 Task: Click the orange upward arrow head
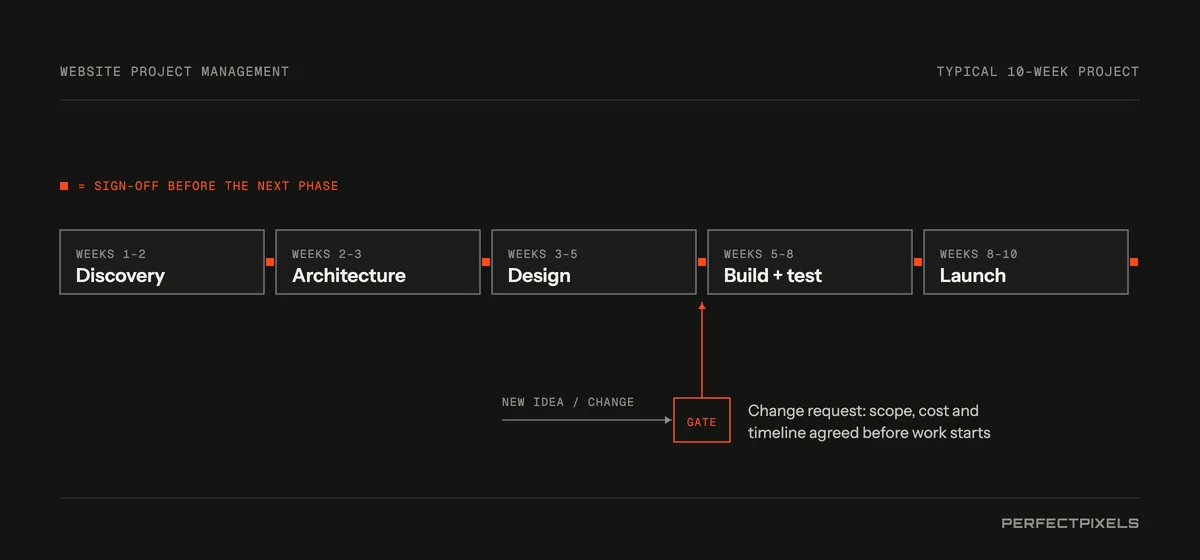[x=702, y=306]
